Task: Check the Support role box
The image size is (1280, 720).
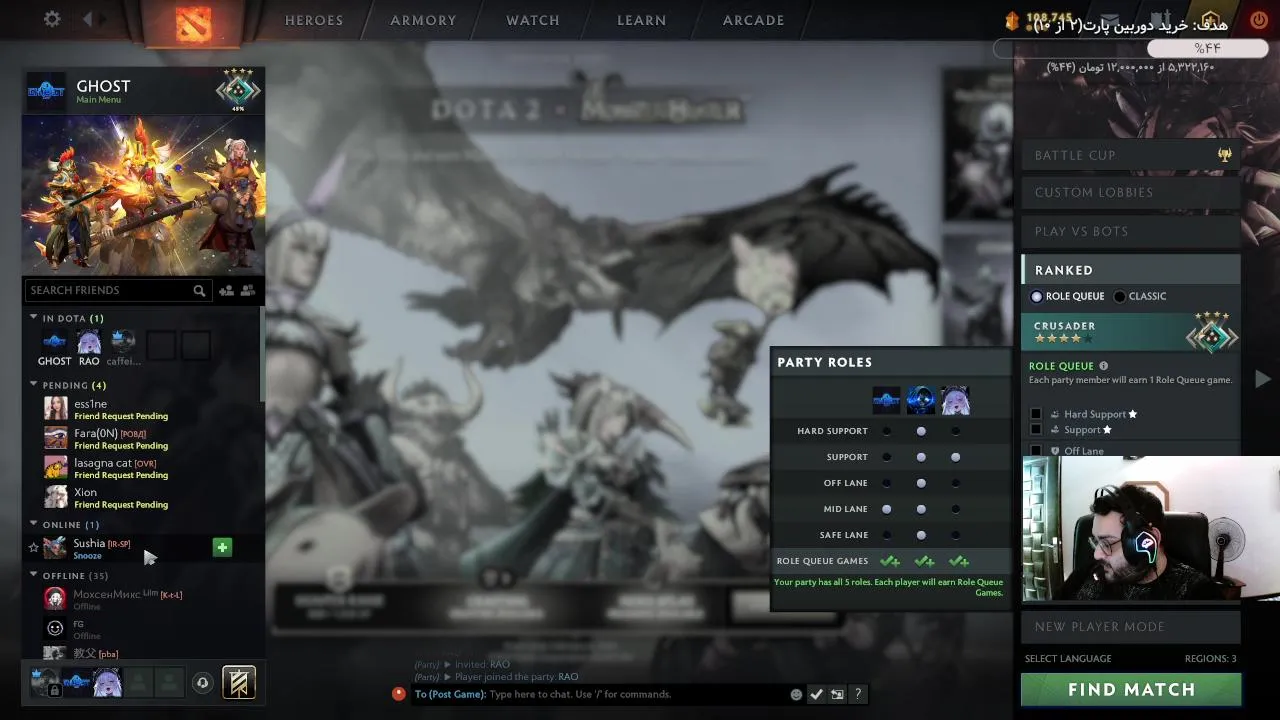Action: pyautogui.click(x=1036, y=430)
